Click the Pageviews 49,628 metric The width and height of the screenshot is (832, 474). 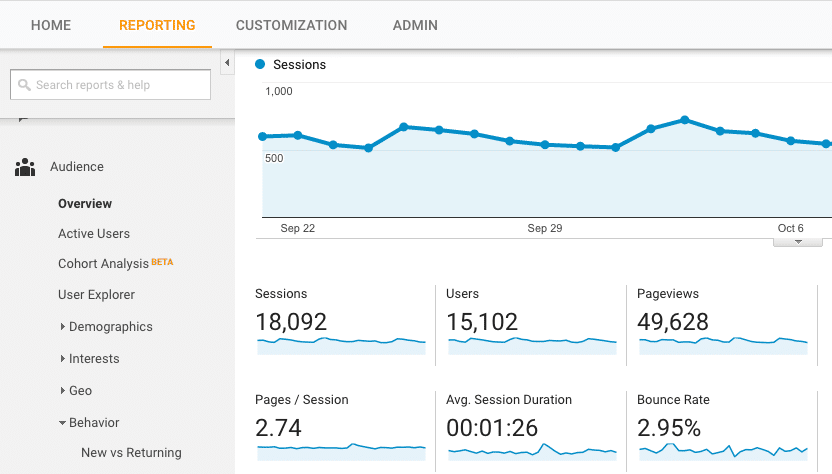click(673, 322)
